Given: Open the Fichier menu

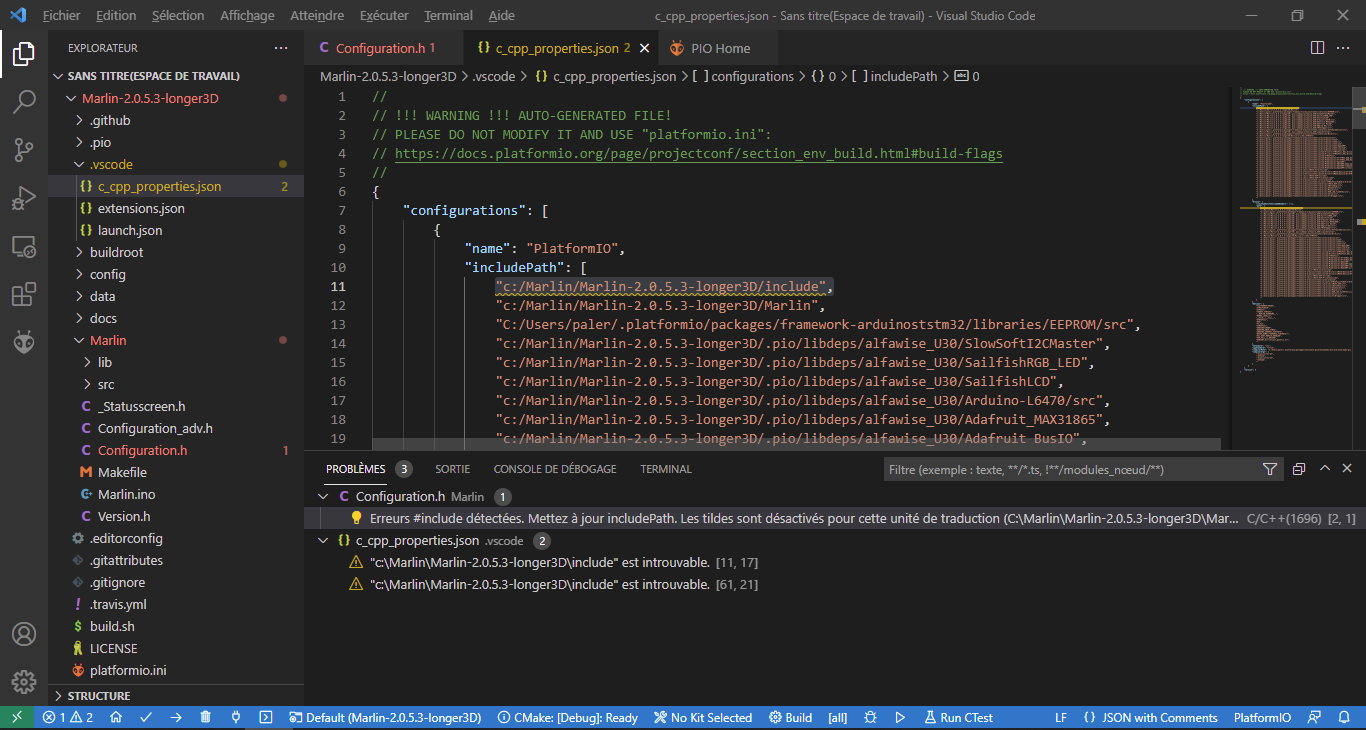Looking at the screenshot, I should coord(61,16).
